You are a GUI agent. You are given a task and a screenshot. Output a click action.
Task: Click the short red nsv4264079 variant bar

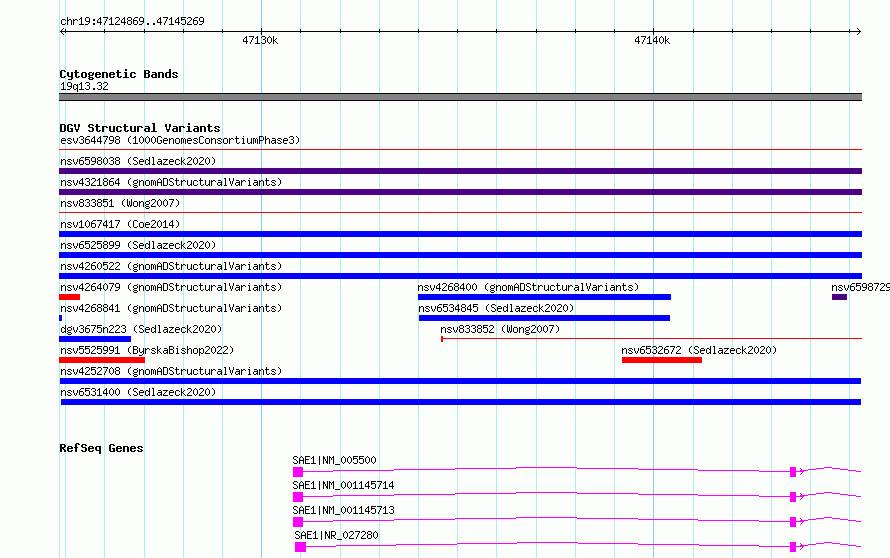(x=69, y=297)
